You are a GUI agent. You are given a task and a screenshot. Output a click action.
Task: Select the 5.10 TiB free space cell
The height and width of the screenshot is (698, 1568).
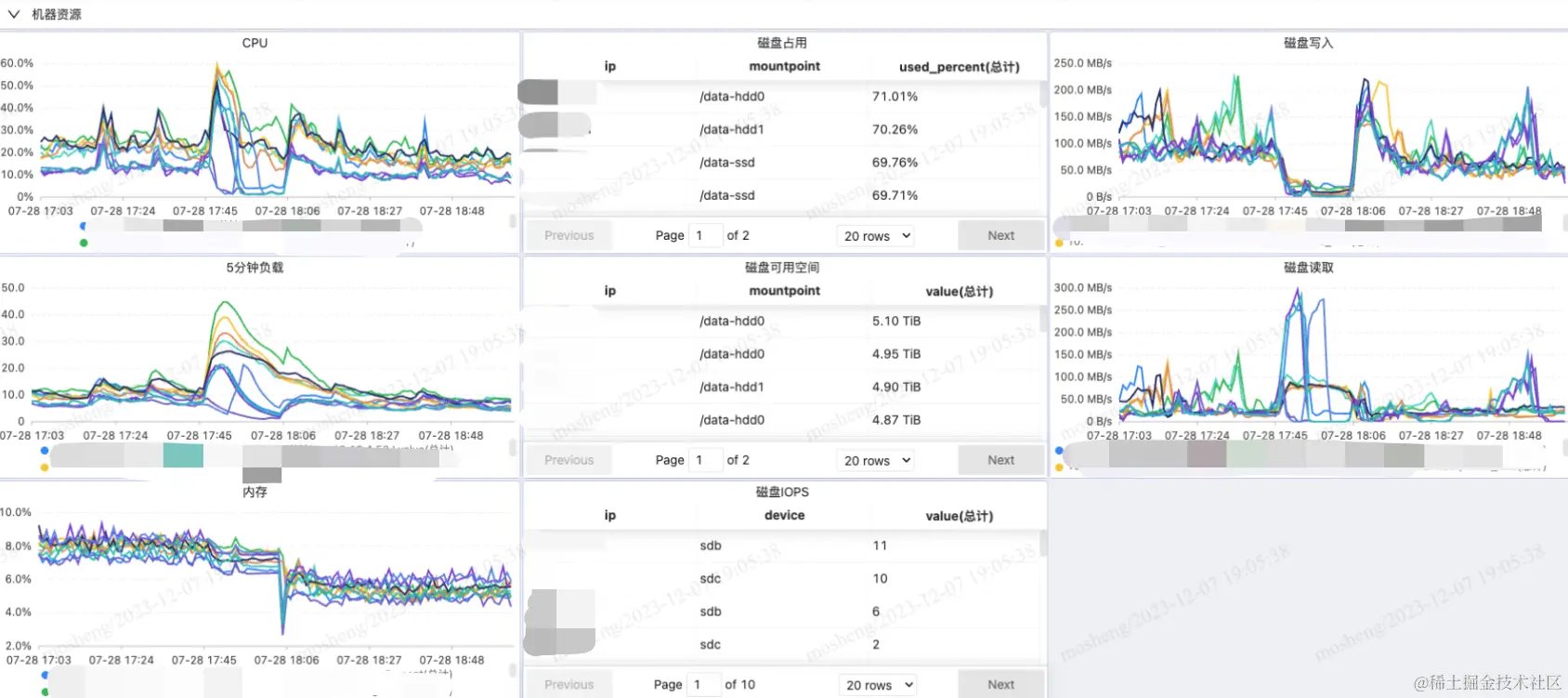896,321
